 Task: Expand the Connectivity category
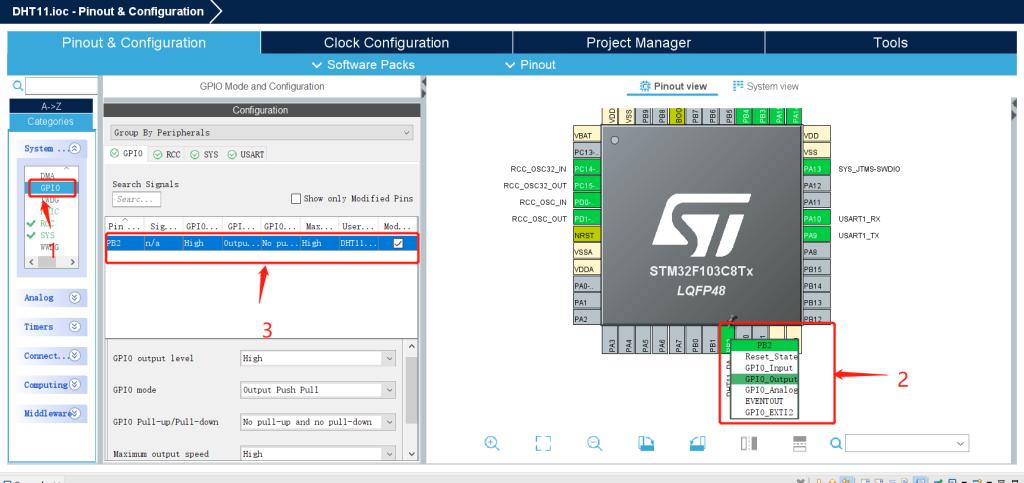click(x=74, y=356)
